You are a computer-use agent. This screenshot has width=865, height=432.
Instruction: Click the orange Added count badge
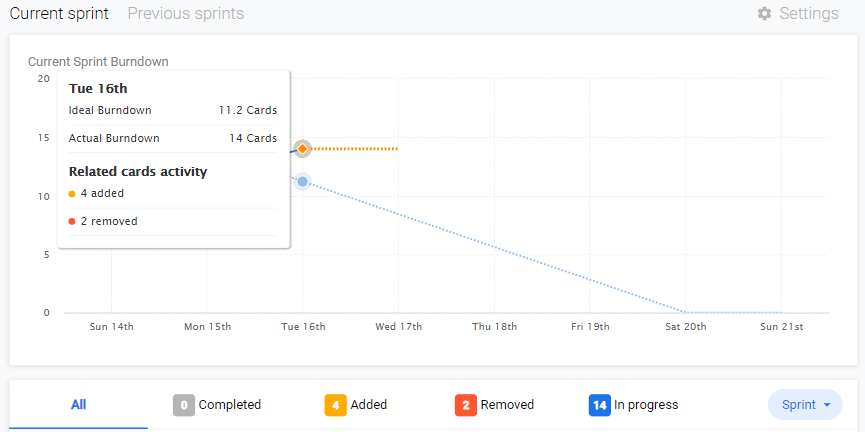tap(335, 405)
